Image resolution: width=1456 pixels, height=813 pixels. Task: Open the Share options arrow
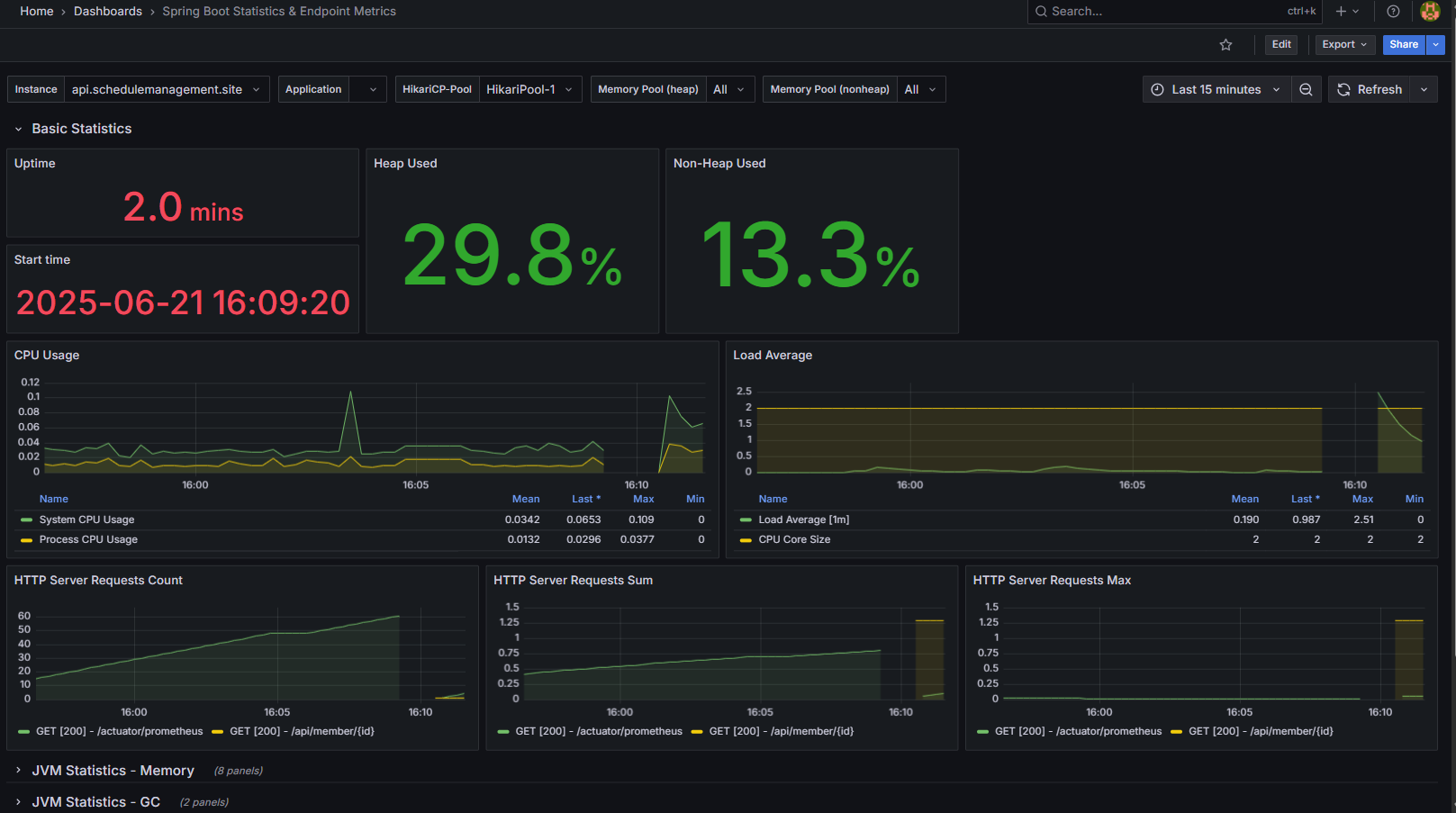coord(1436,45)
